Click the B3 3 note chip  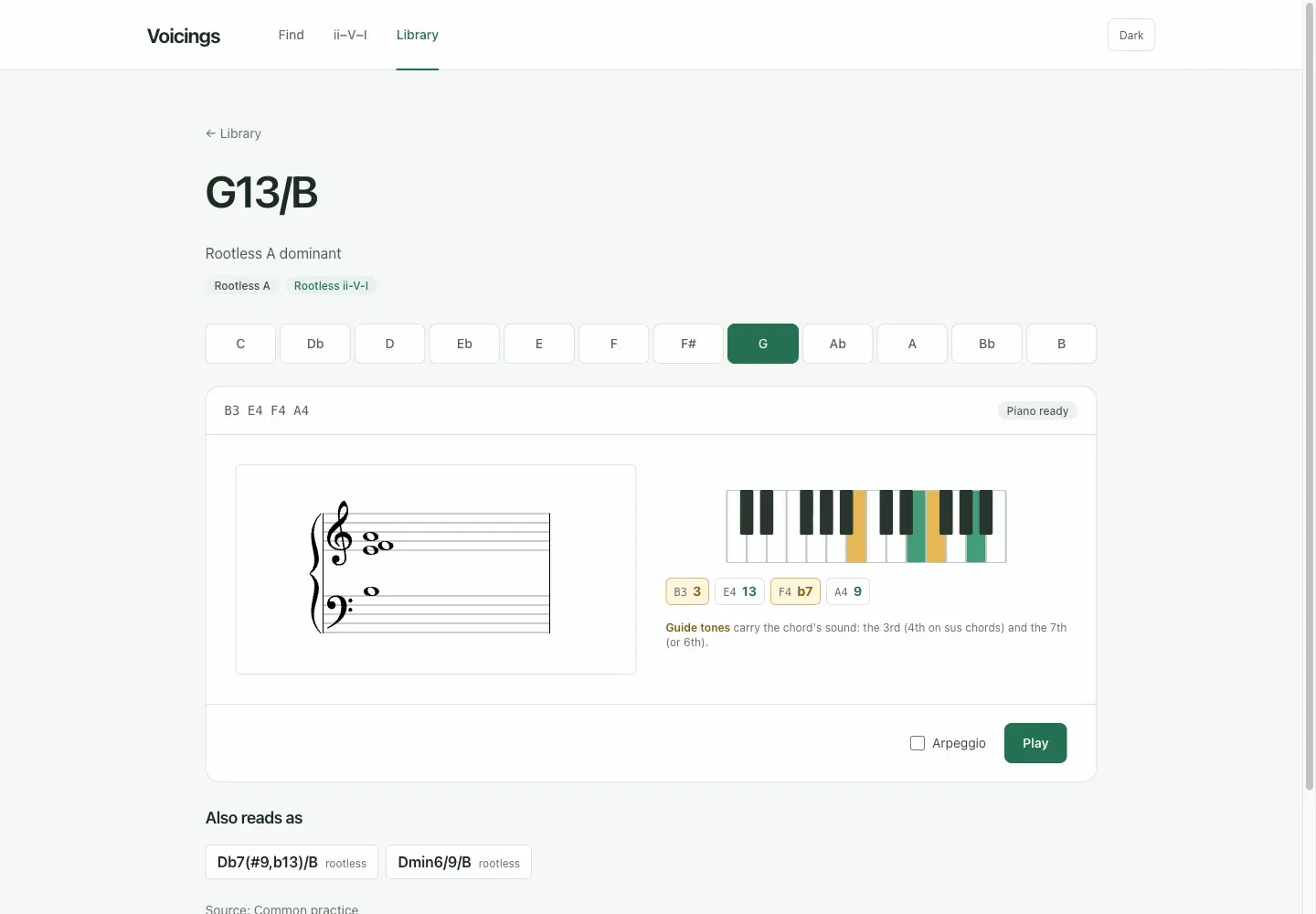687,591
